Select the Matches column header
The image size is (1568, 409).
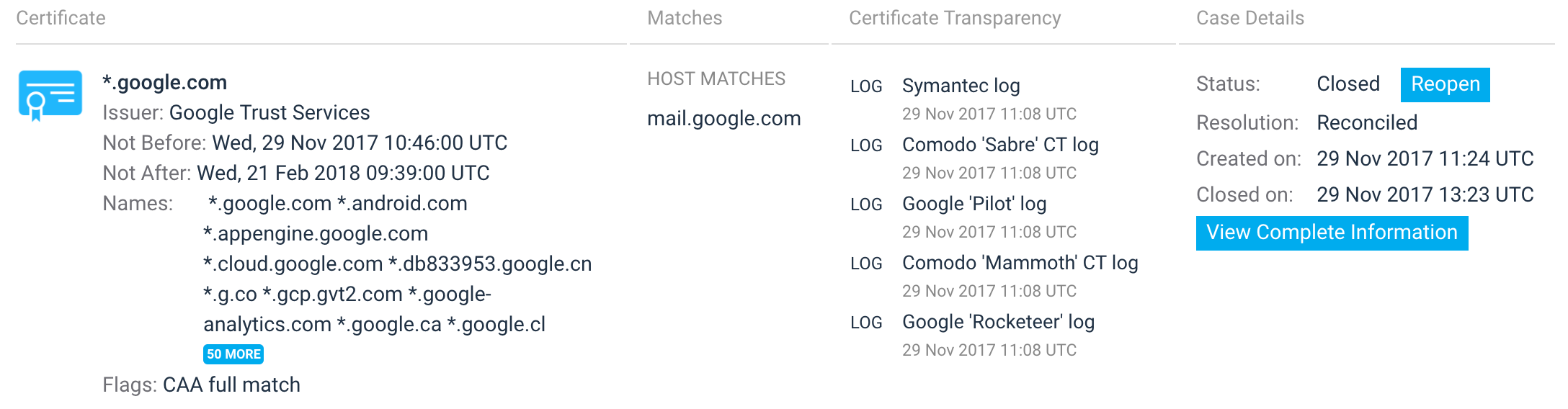tap(685, 18)
